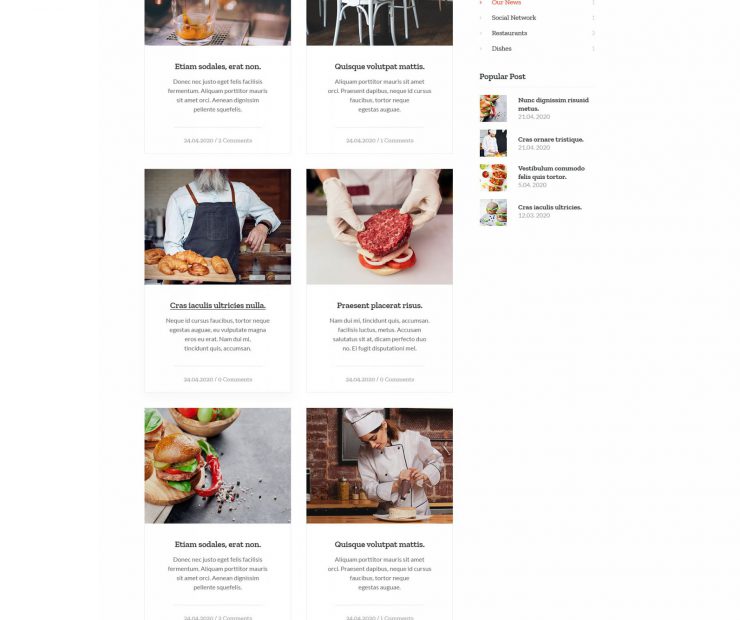
Task: Click the Our News category link
Action: 506,3
